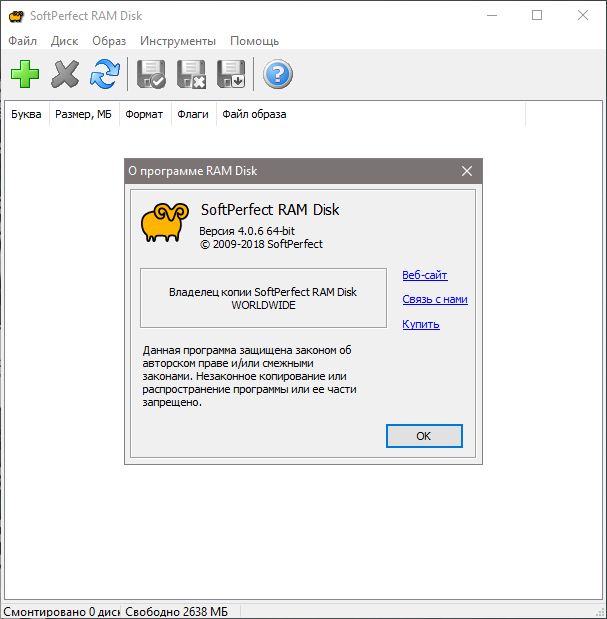The width and height of the screenshot is (607, 619).
Task: Click the floppy with down arrow icon
Action: (231, 74)
